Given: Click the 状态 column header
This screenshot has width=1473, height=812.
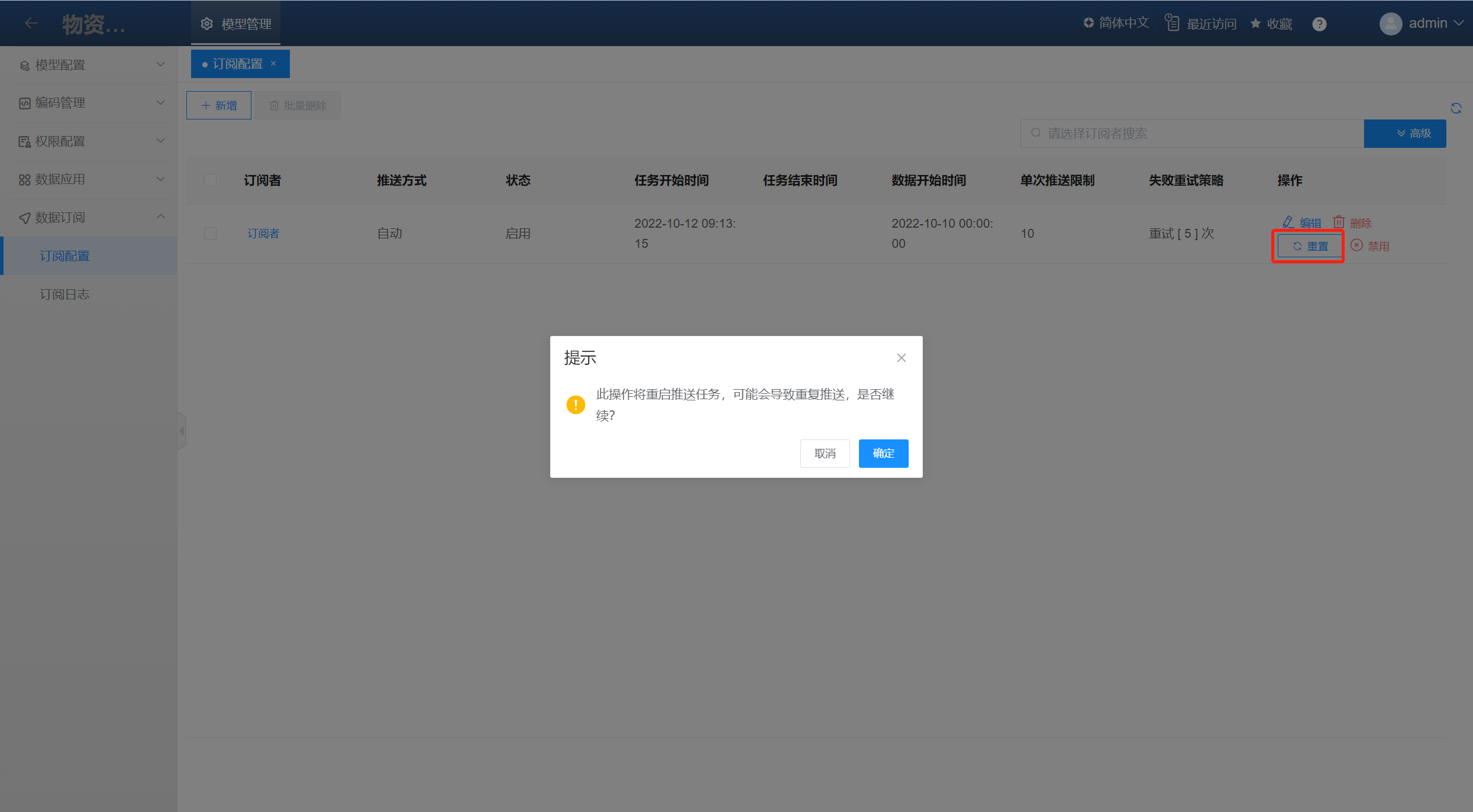Looking at the screenshot, I should (x=518, y=180).
